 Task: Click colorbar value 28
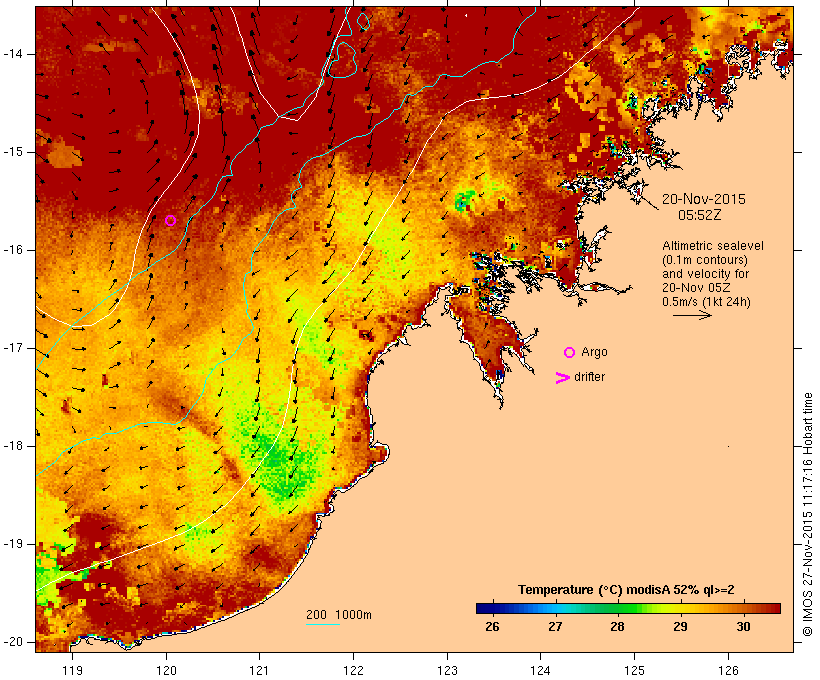tap(617, 627)
